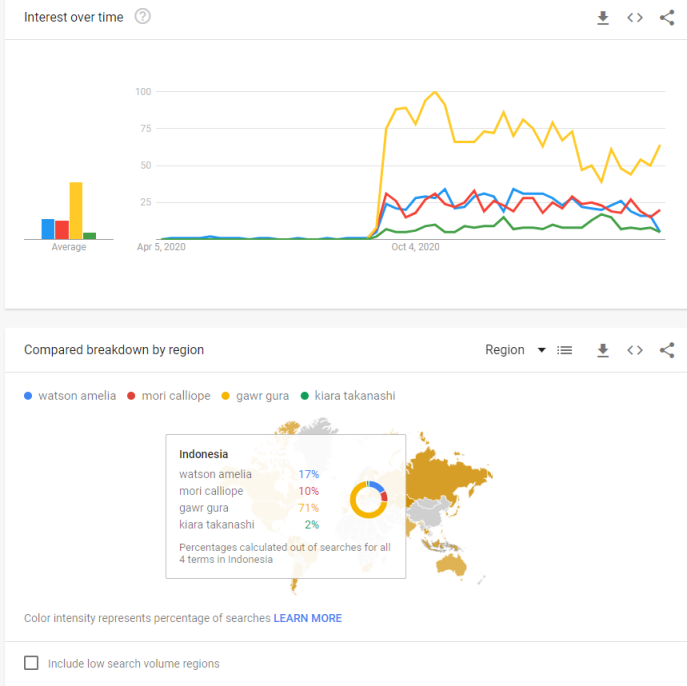687x686 pixels.
Task: Open the Region dropdown selector
Action: [515, 350]
